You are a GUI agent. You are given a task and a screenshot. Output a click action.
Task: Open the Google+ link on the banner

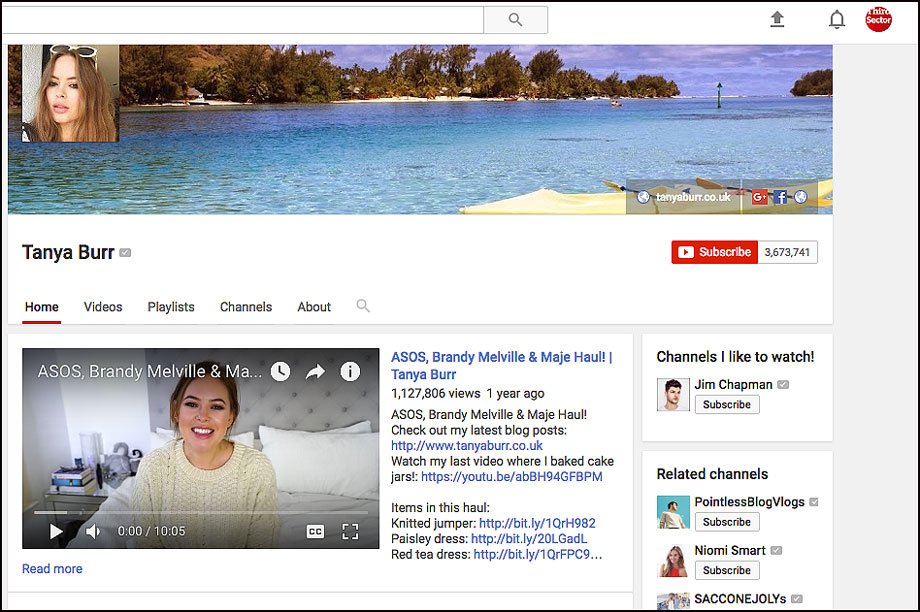(x=759, y=197)
